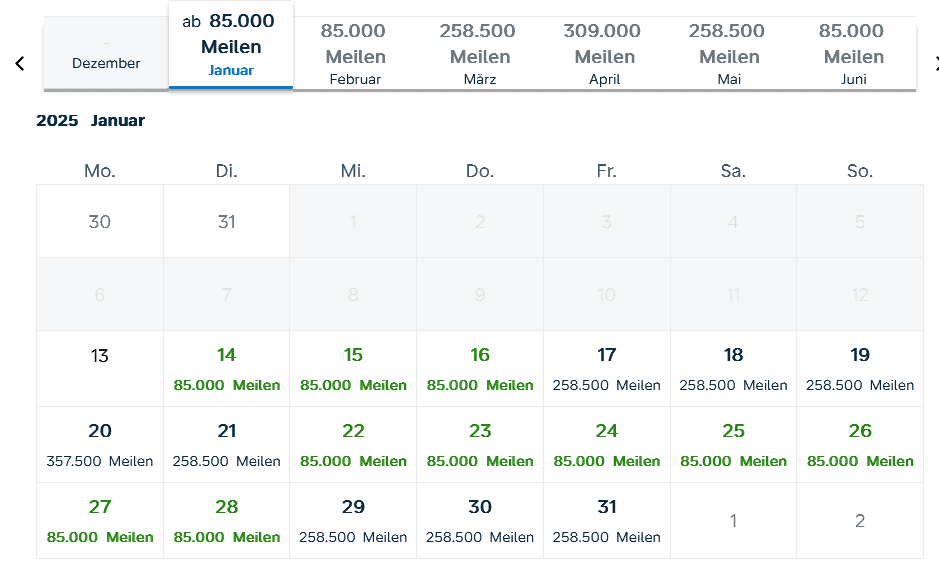Open the März 258.500 Meilen tab
This screenshot has width=939, height=569.
click(480, 55)
